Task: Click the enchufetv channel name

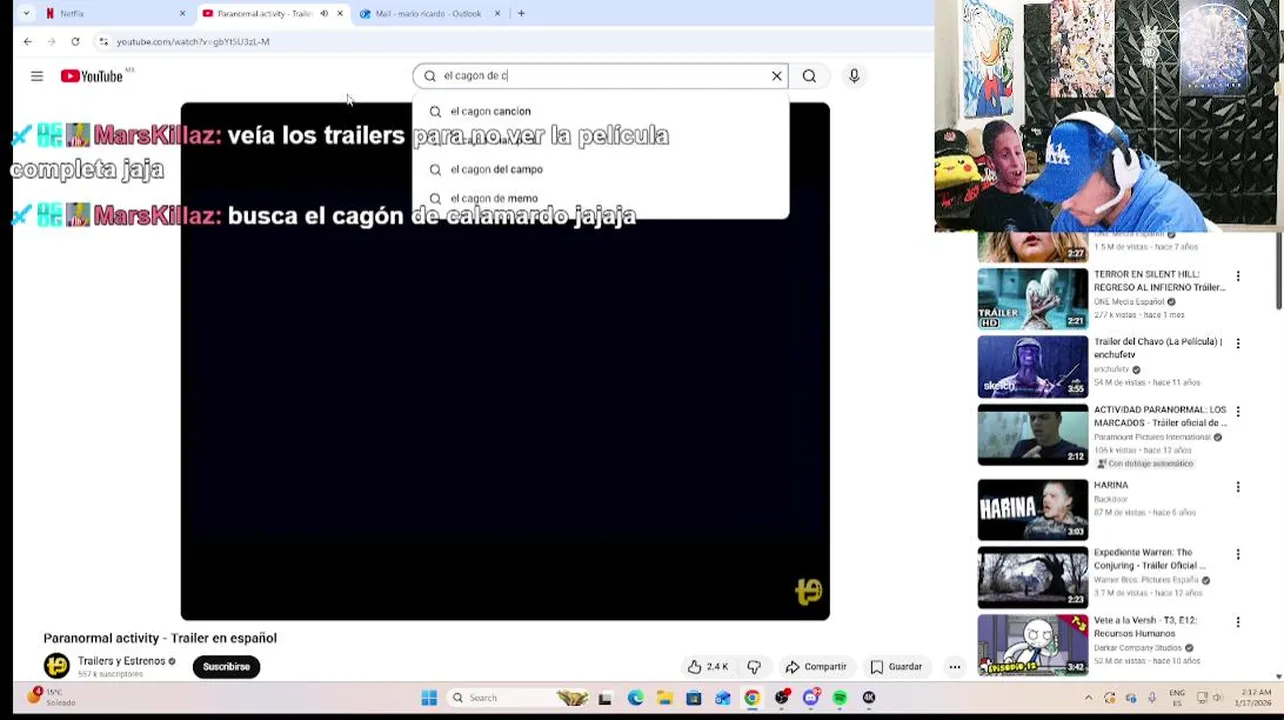Action: click(1111, 370)
